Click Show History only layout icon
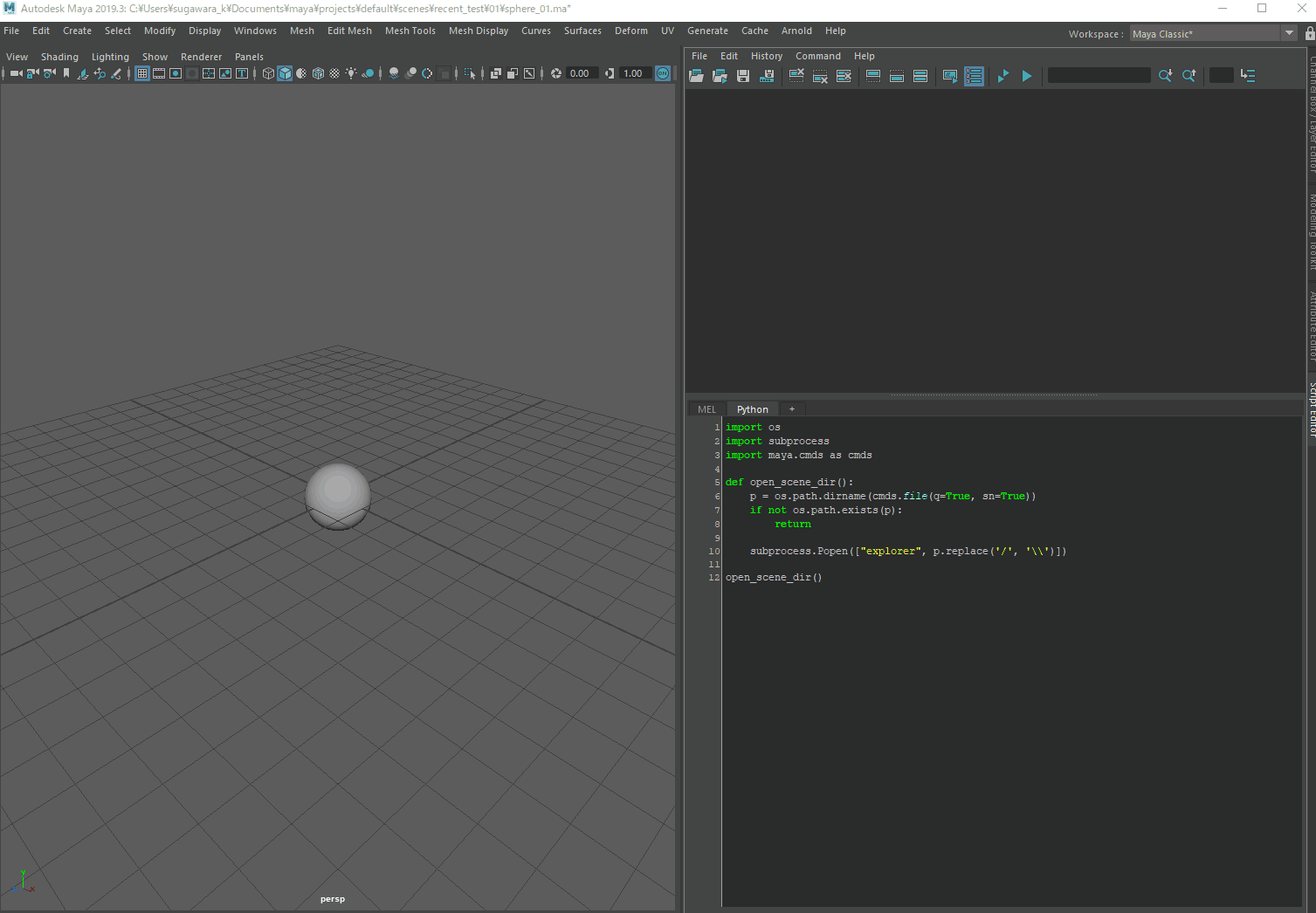The image size is (1316, 913). (x=873, y=76)
